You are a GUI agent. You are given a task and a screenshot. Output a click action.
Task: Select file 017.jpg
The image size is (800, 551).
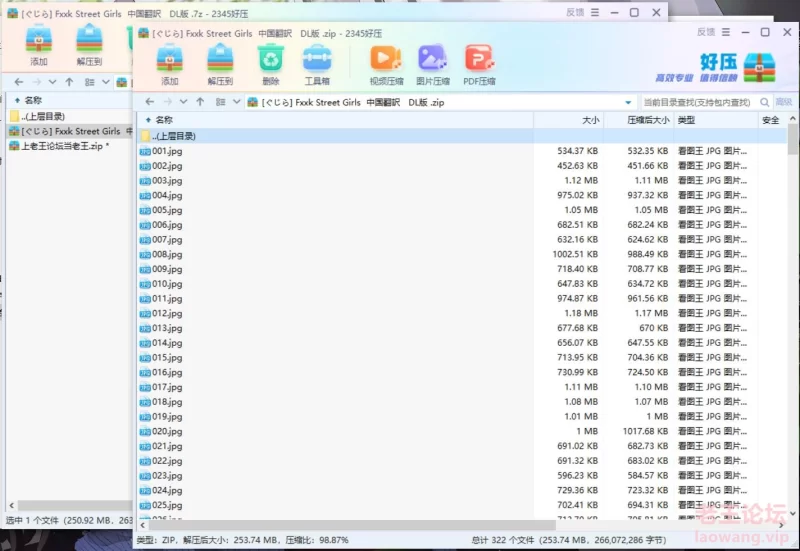pos(167,387)
